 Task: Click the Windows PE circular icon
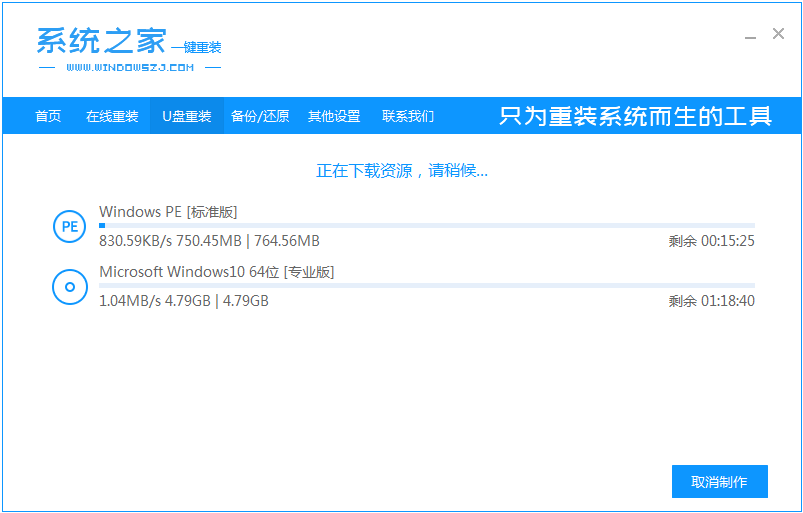[x=69, y=227]
